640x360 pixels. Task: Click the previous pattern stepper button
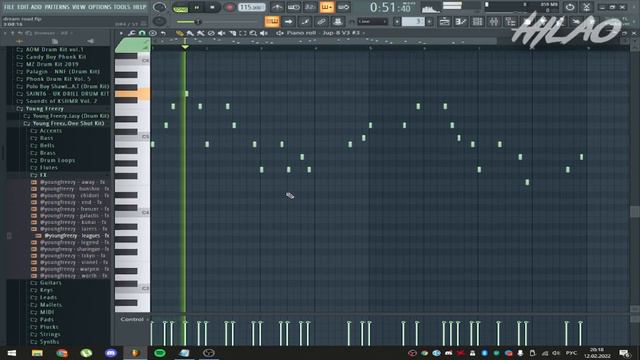(397, 22)
